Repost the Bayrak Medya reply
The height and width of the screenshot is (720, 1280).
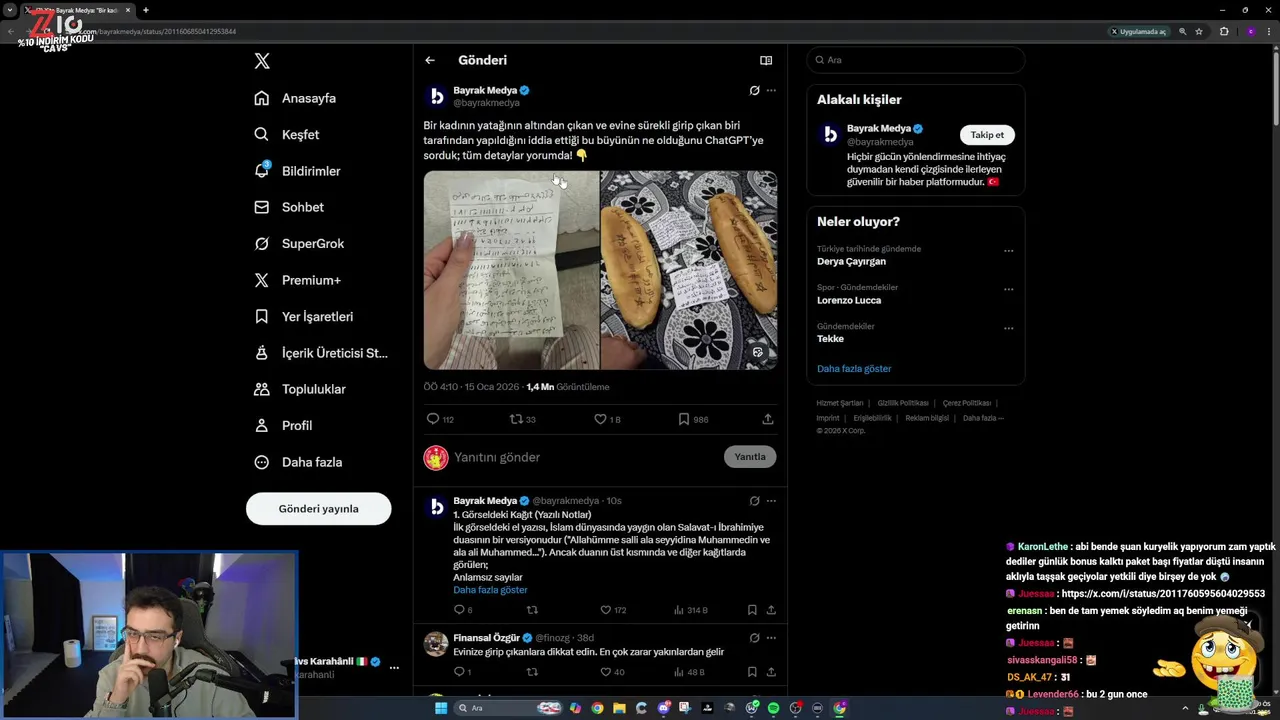pos(532,610)
